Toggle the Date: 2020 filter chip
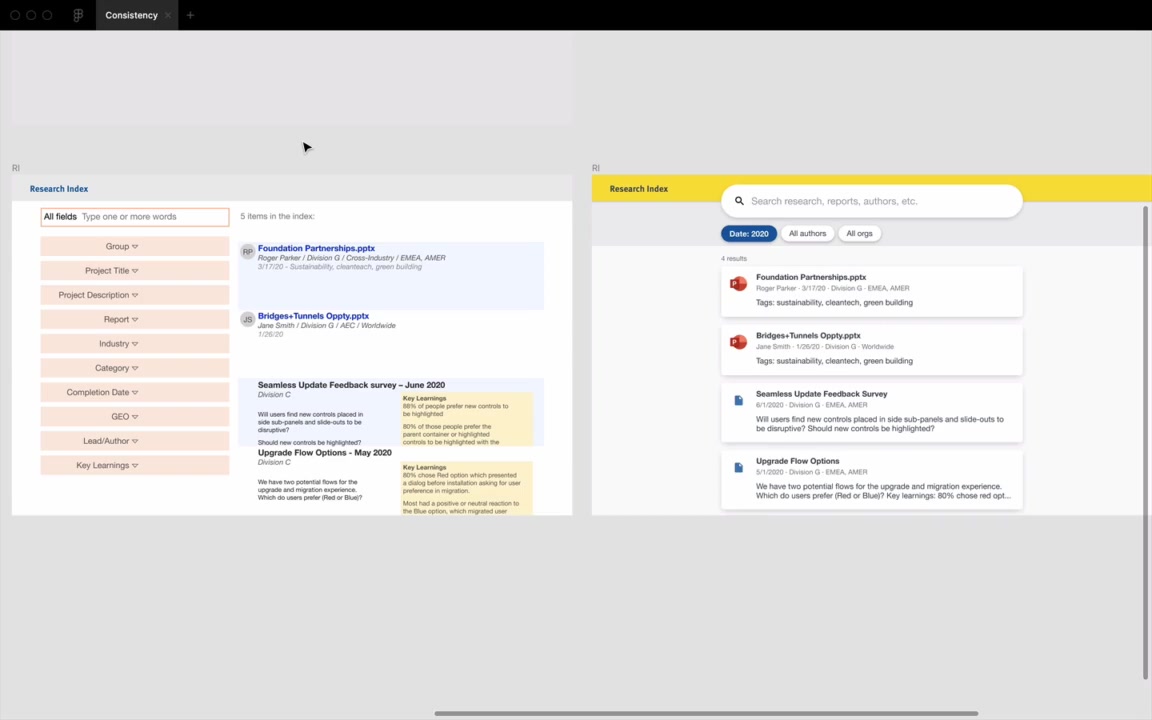 tap(749, 234)
